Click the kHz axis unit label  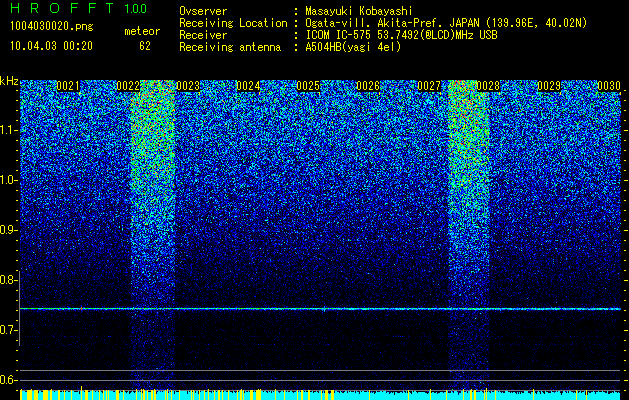coord(9,81)
